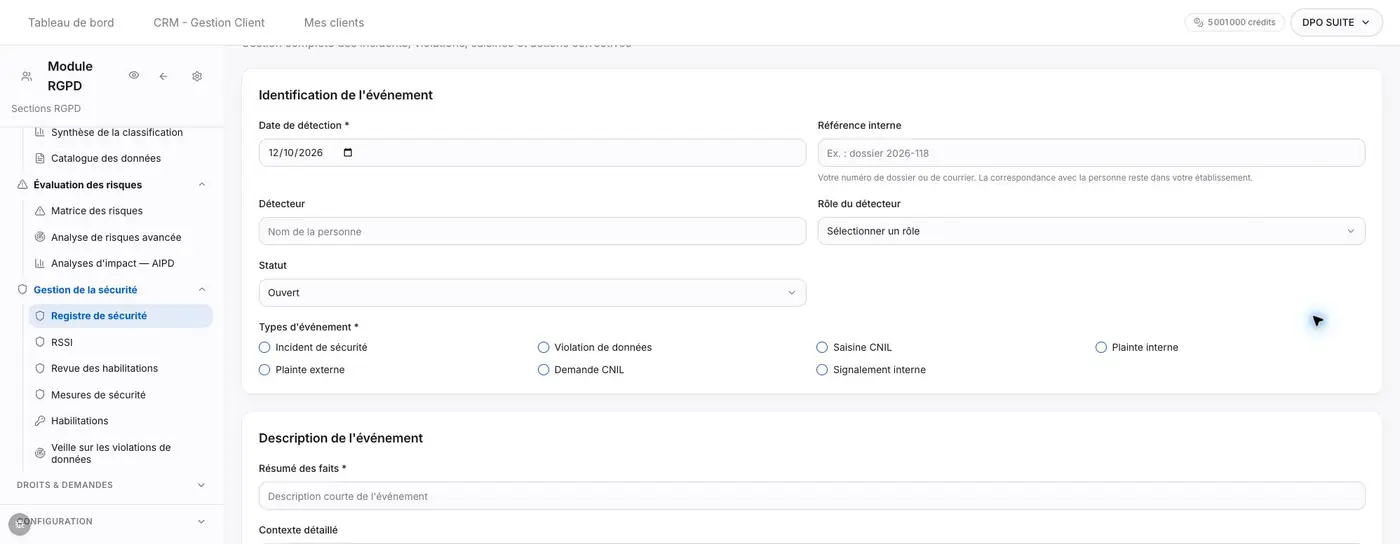
Task: Click the shield icon beside RSSI
Action: [40, 342]
